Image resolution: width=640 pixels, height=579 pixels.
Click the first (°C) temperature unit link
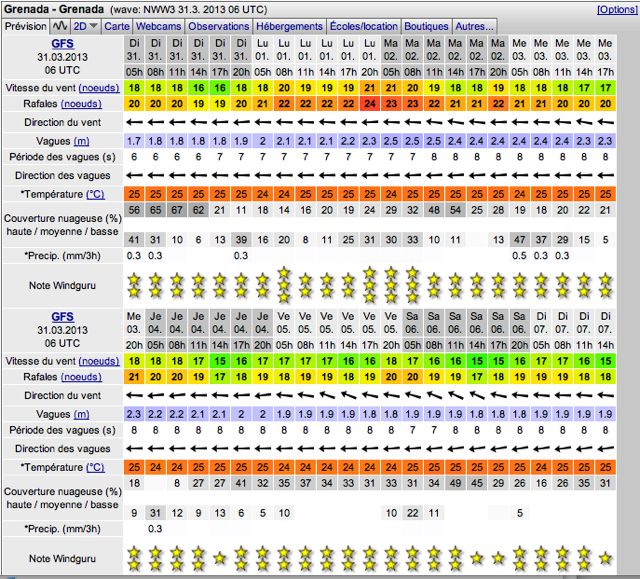[95, 193]
